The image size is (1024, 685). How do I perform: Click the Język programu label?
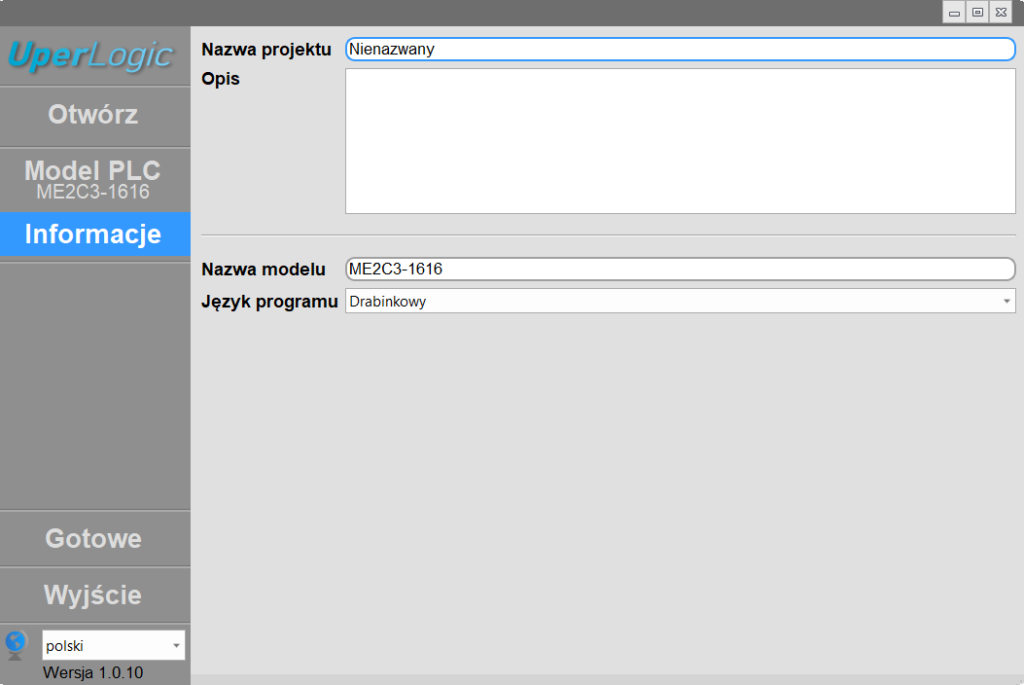point(269,302)
